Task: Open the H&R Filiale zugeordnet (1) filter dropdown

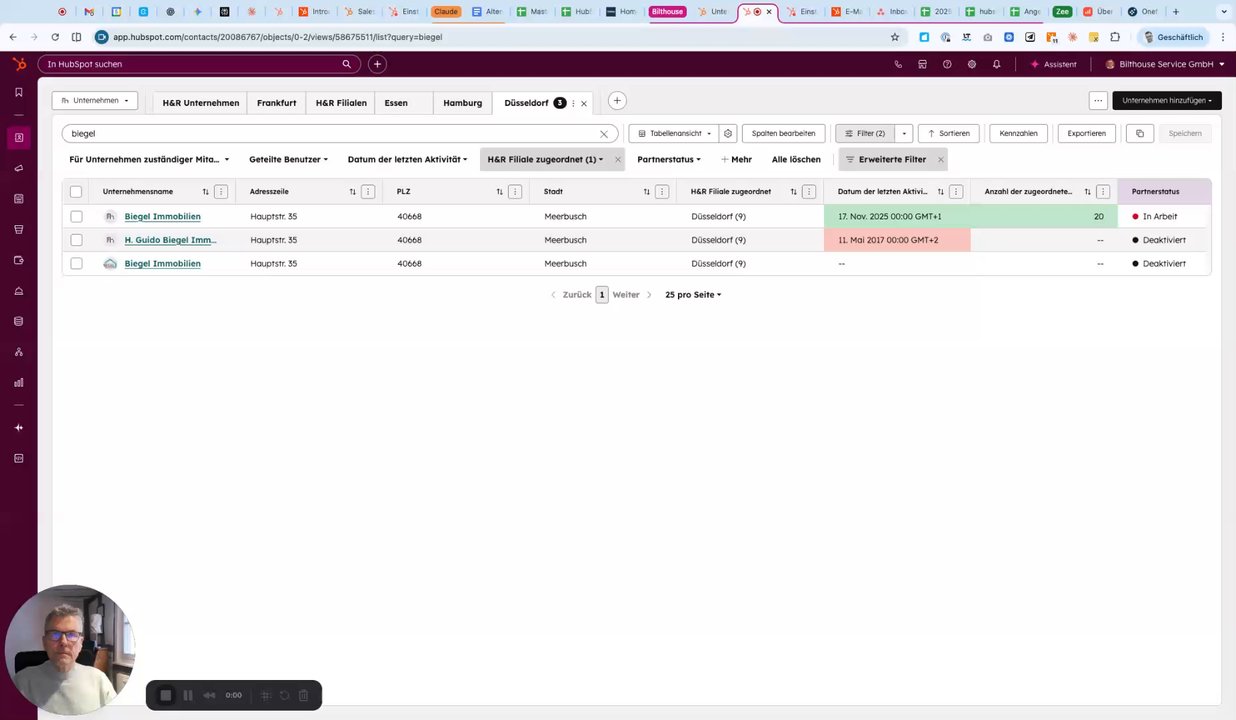Action: [x=545, y=159]
